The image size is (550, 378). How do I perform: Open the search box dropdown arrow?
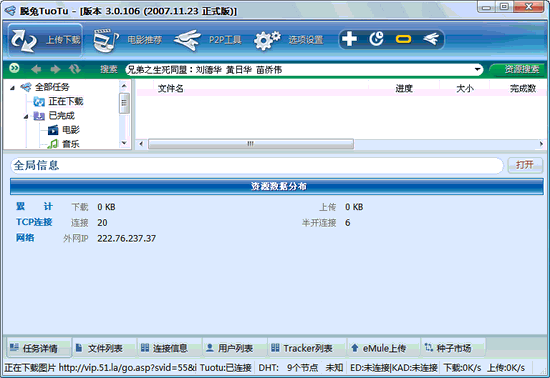point(477,69)
